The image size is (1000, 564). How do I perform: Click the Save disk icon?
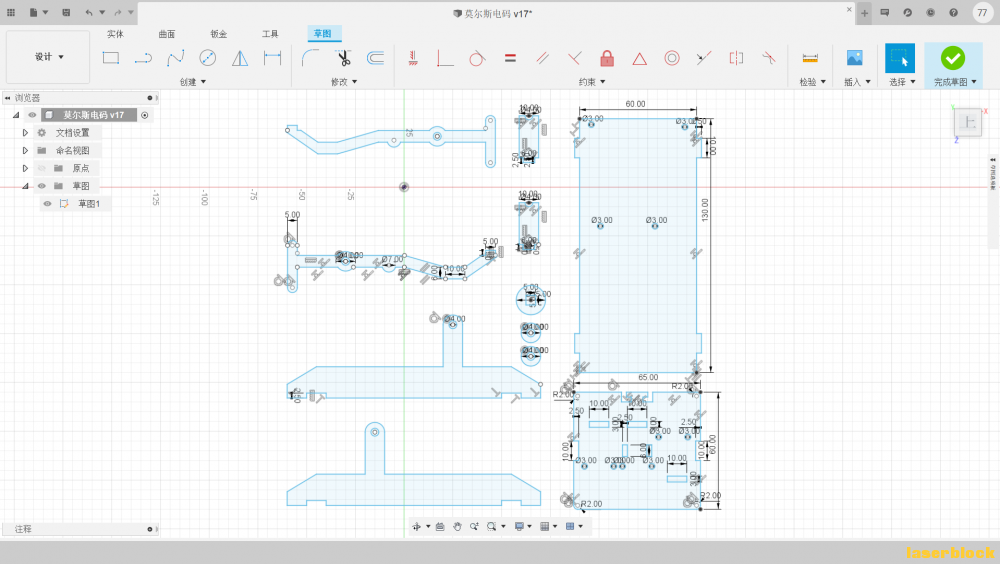click(x=66, y=12)
